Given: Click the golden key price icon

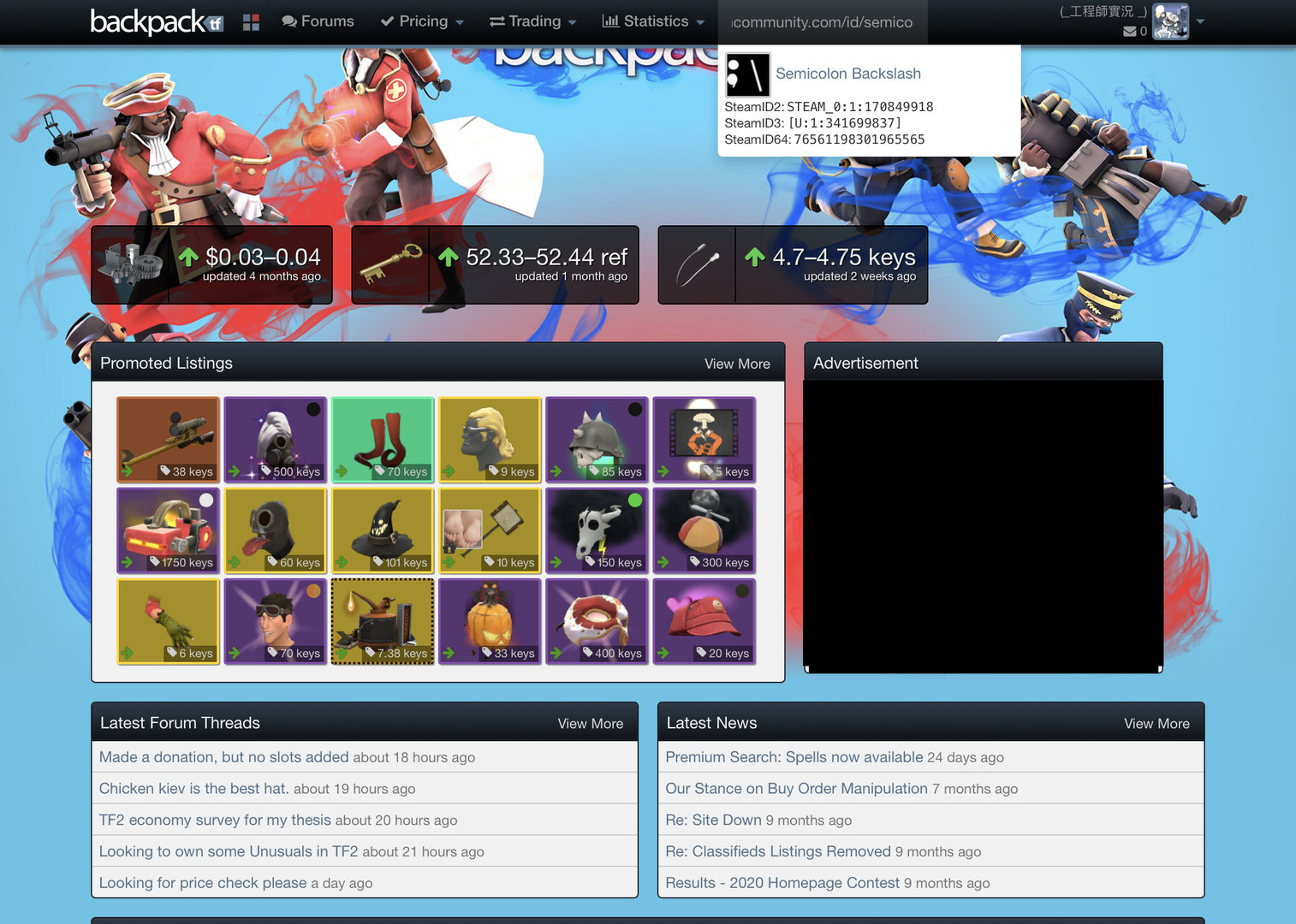Looking at the screenshot, I should pos(390,264).
